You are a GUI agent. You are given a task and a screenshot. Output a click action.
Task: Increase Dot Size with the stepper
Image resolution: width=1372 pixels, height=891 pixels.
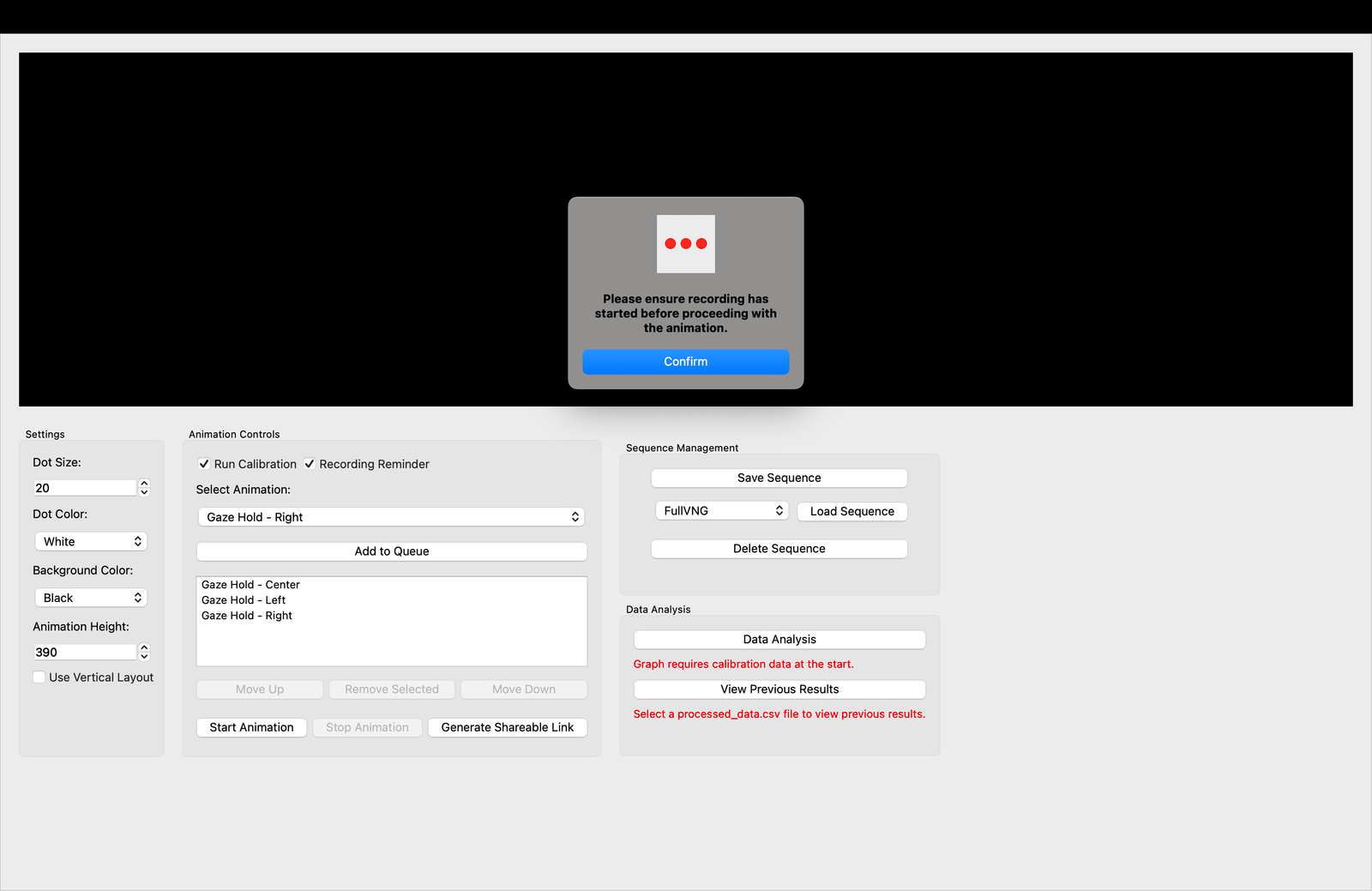[144, 483]
